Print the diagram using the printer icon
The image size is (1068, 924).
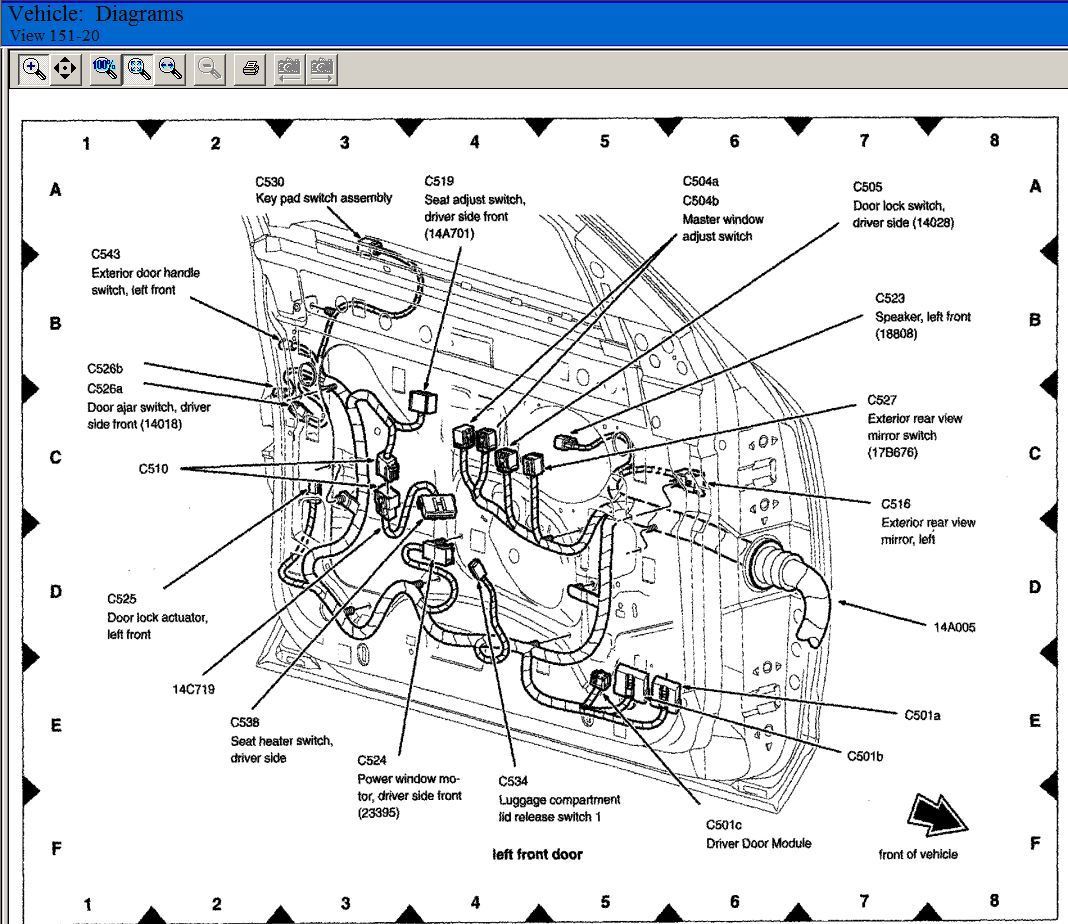(x=250, y=68)
